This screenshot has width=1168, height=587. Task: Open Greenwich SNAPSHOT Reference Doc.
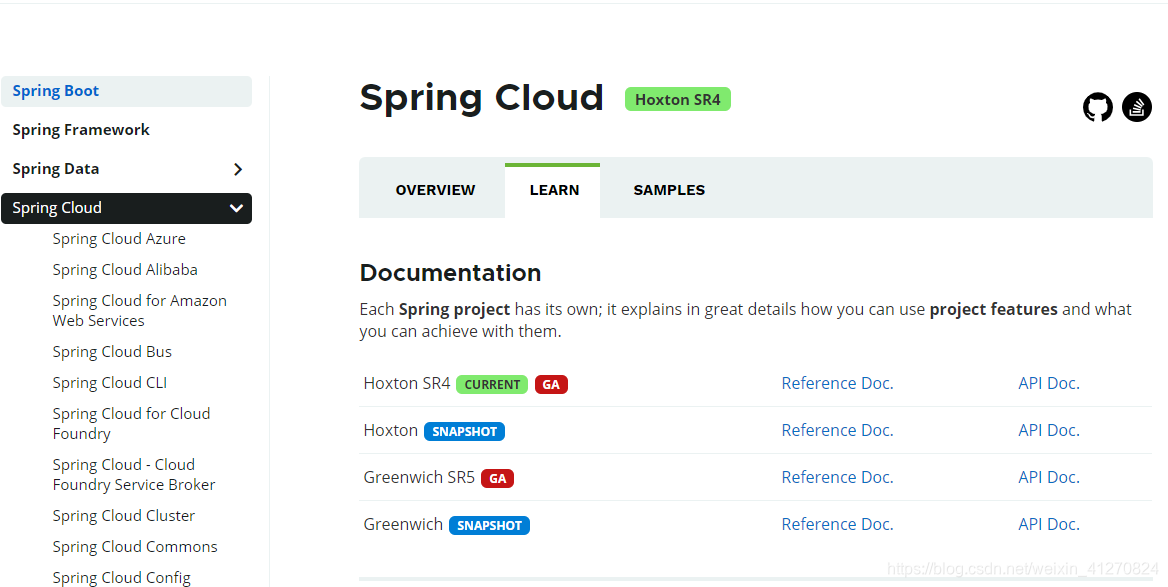837,524
